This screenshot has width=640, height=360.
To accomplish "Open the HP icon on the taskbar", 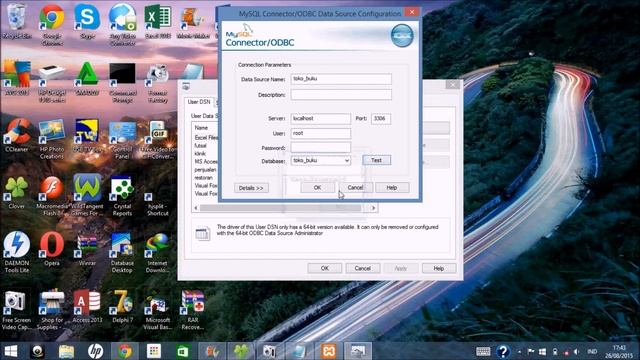I will (x=96, y=351).
